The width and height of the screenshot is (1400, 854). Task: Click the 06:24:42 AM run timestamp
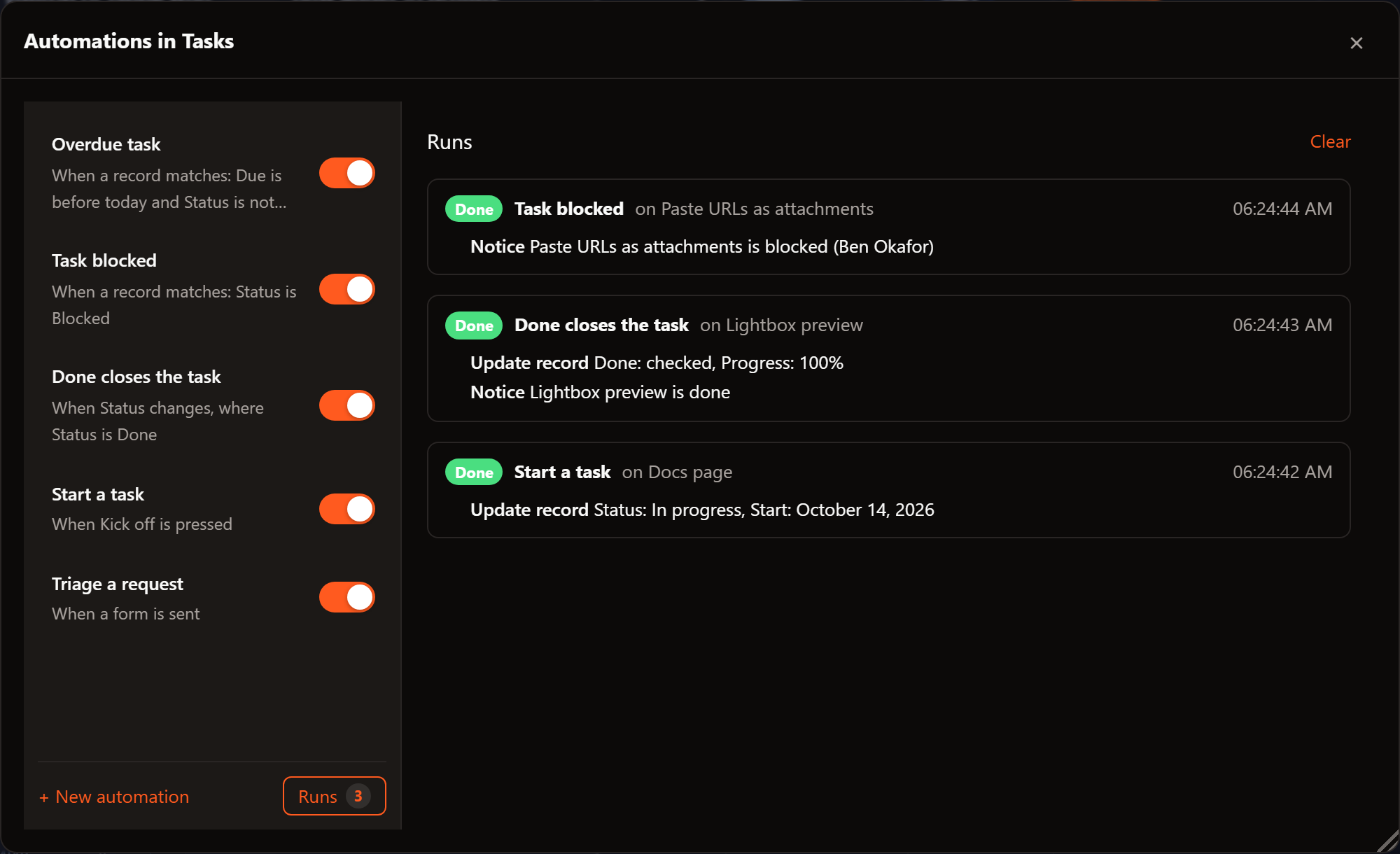(1282, 472)
